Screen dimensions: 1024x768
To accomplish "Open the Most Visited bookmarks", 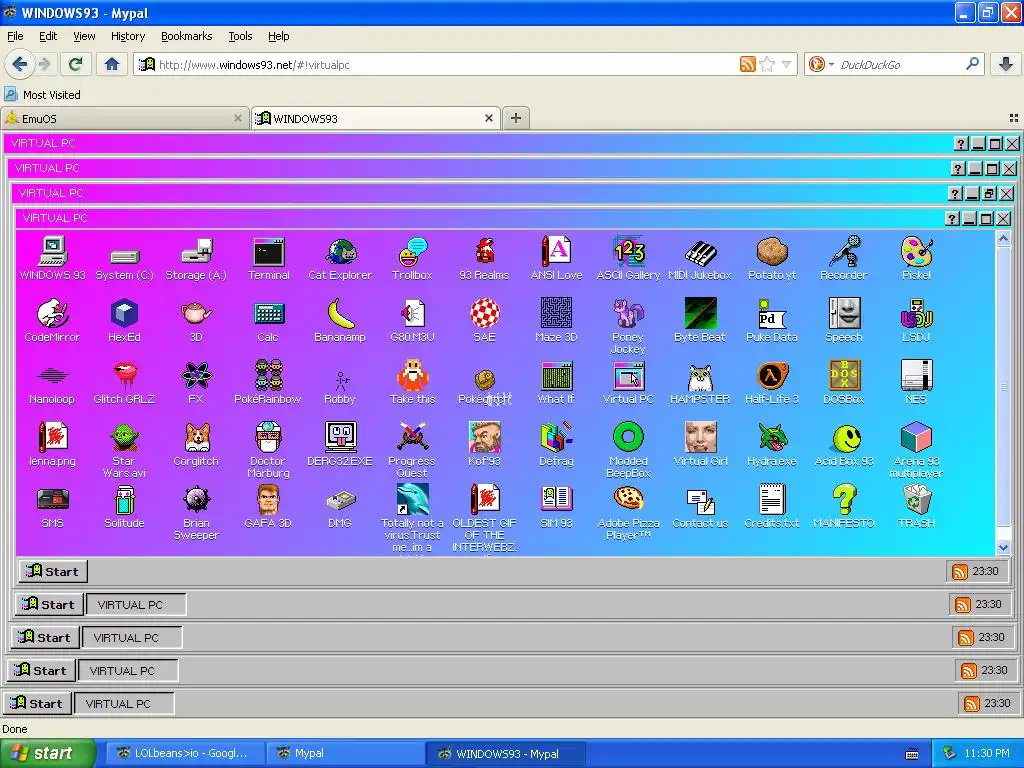I will tap(43, 95).
